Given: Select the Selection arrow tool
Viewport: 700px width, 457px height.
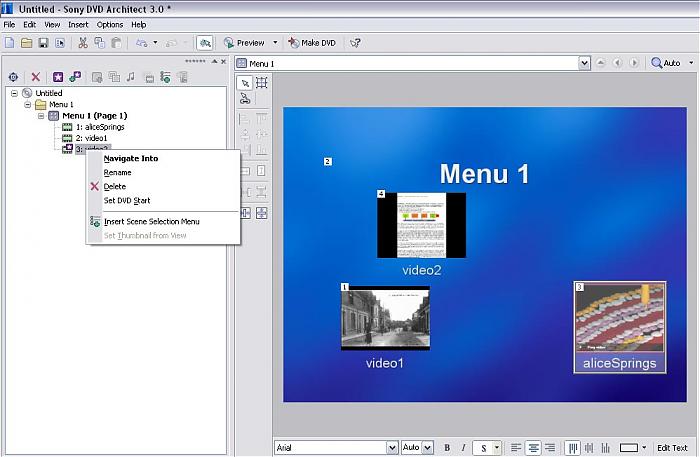Looking at the screenshot, I should point(244,83).
